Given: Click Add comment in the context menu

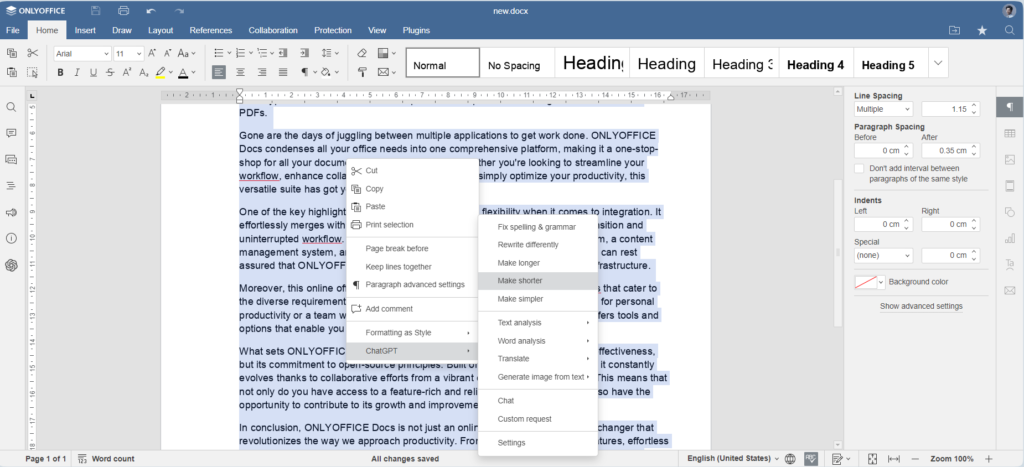Looking at the screenshot, I should tap(412, 309).
